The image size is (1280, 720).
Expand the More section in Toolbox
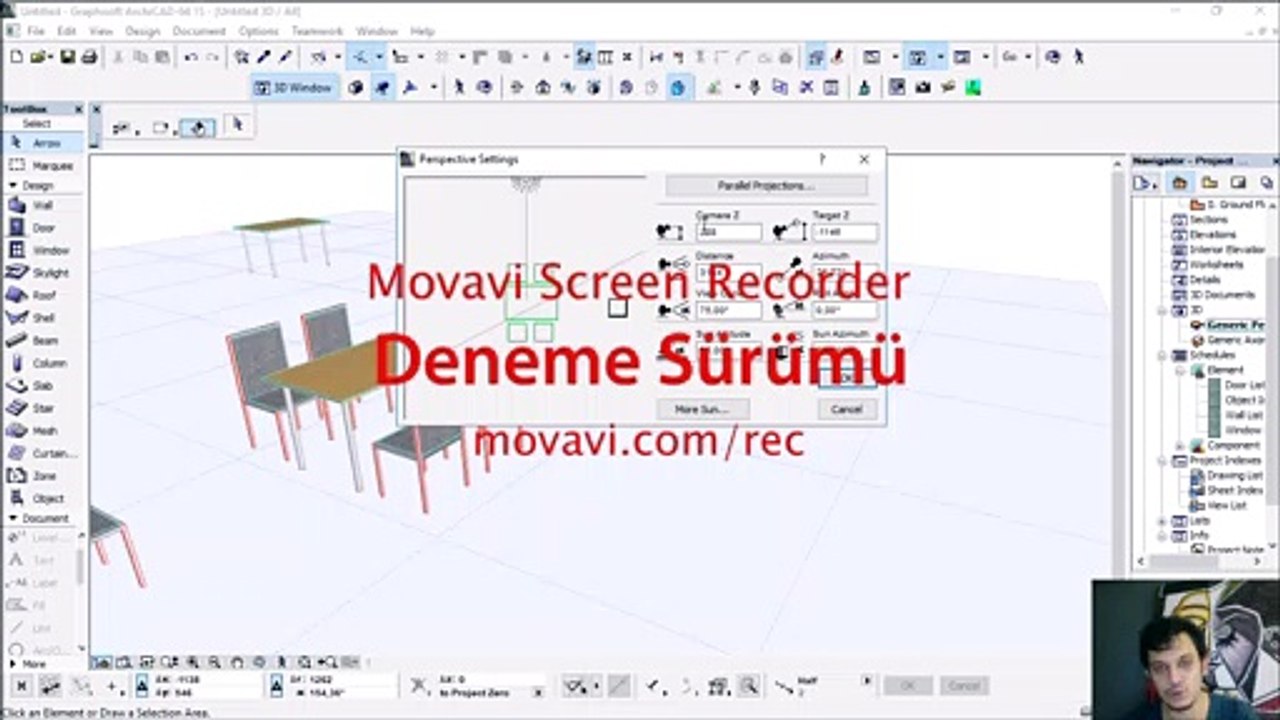pyautogui.click(x=13, y=663)
